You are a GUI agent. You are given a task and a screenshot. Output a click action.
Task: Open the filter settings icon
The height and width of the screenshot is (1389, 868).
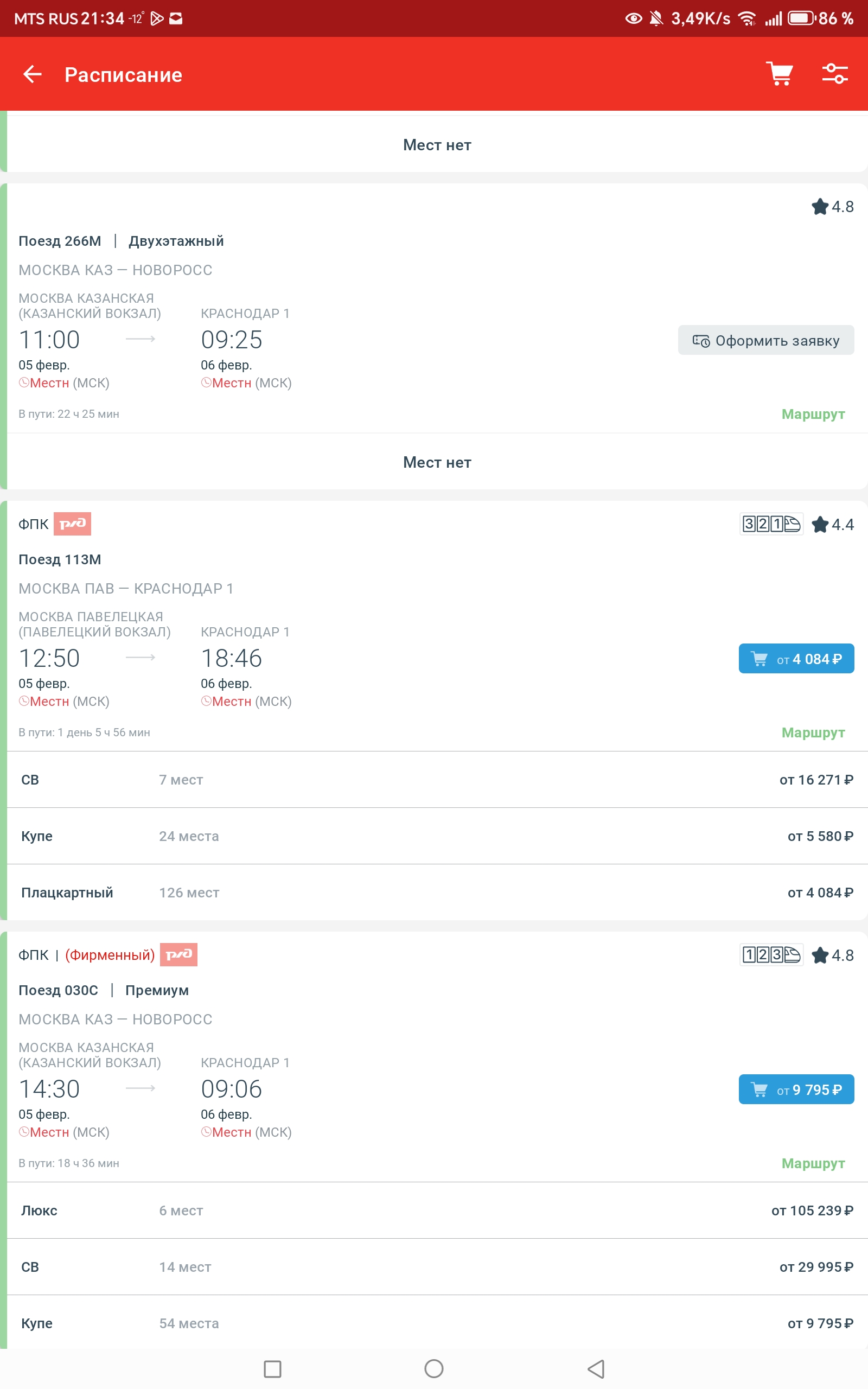coord(834,74)
